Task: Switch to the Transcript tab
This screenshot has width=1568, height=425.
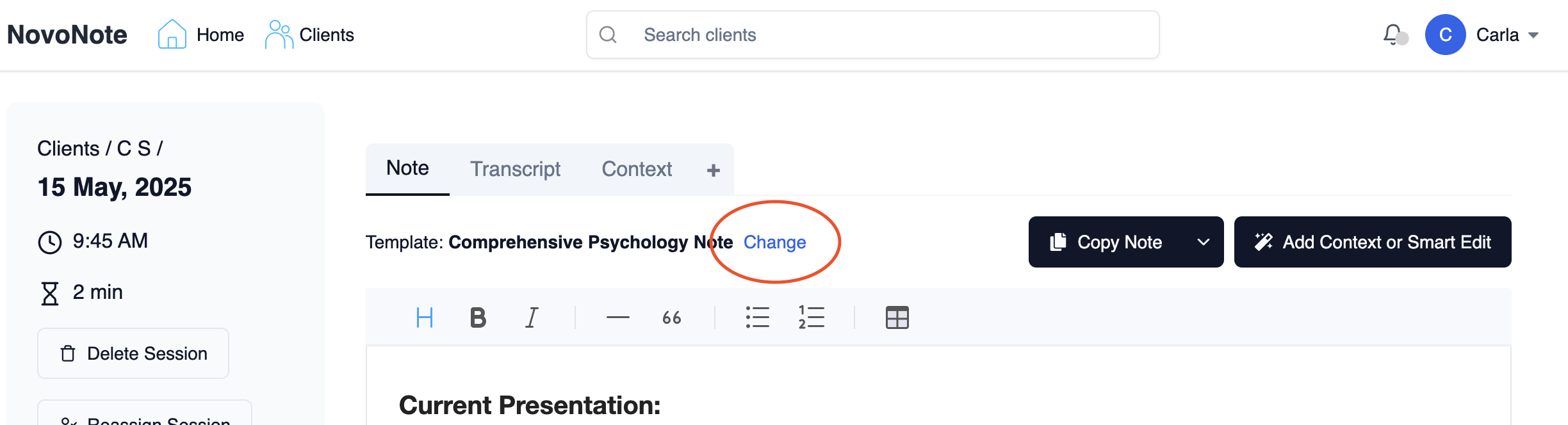Action: pyautogui.click(x=515, y=169)
